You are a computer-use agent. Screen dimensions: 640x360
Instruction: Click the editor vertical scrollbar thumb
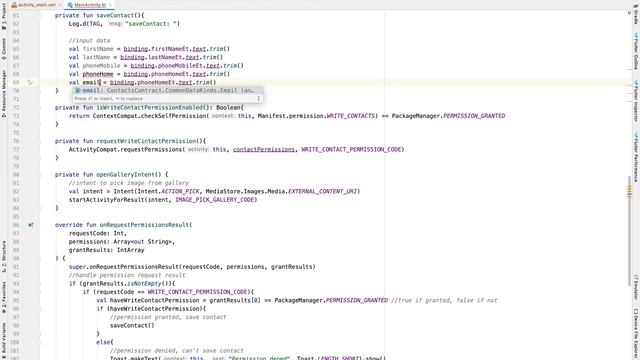pos(629,231)
